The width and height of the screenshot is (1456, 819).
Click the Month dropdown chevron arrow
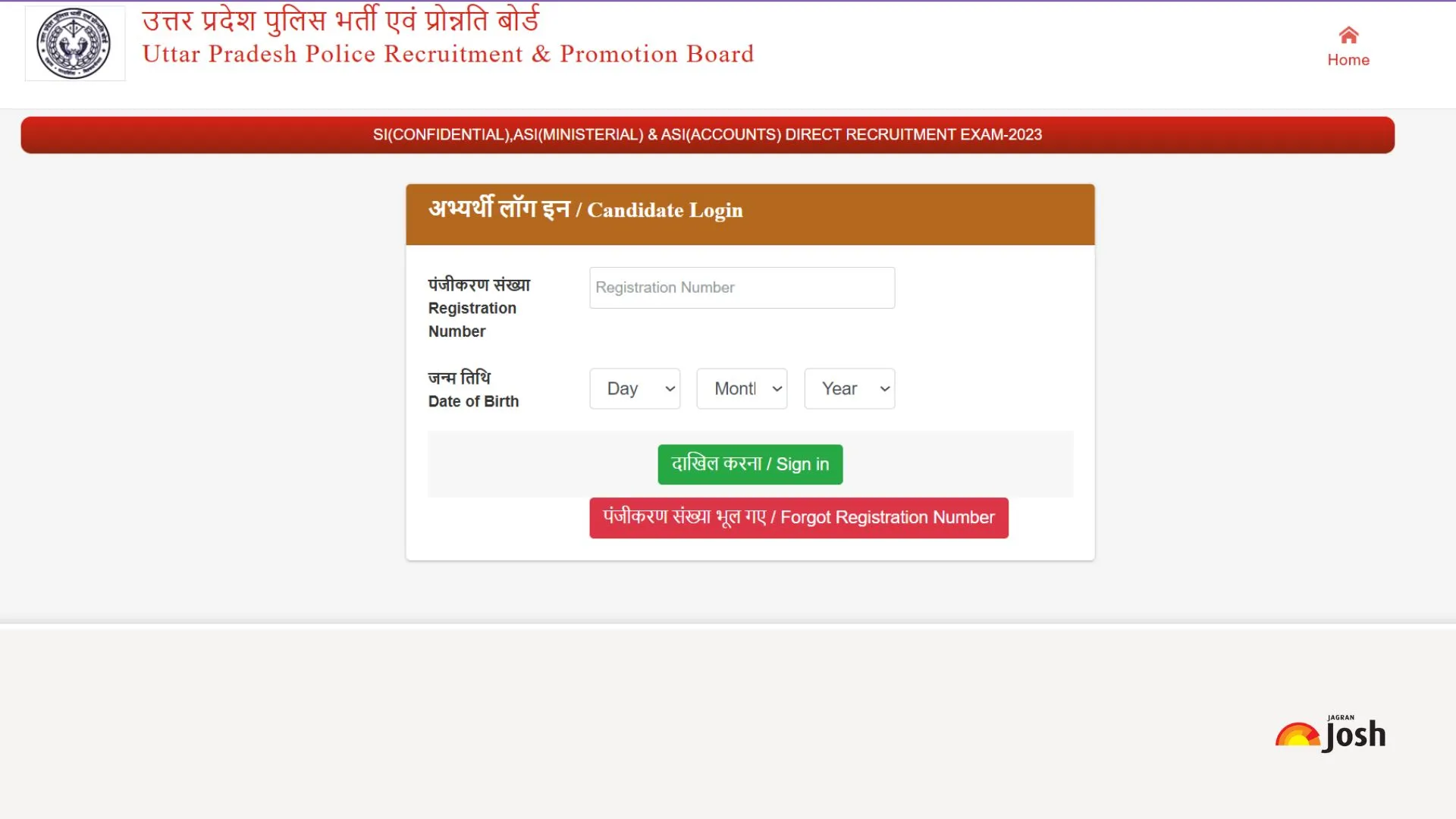(777, 389)
